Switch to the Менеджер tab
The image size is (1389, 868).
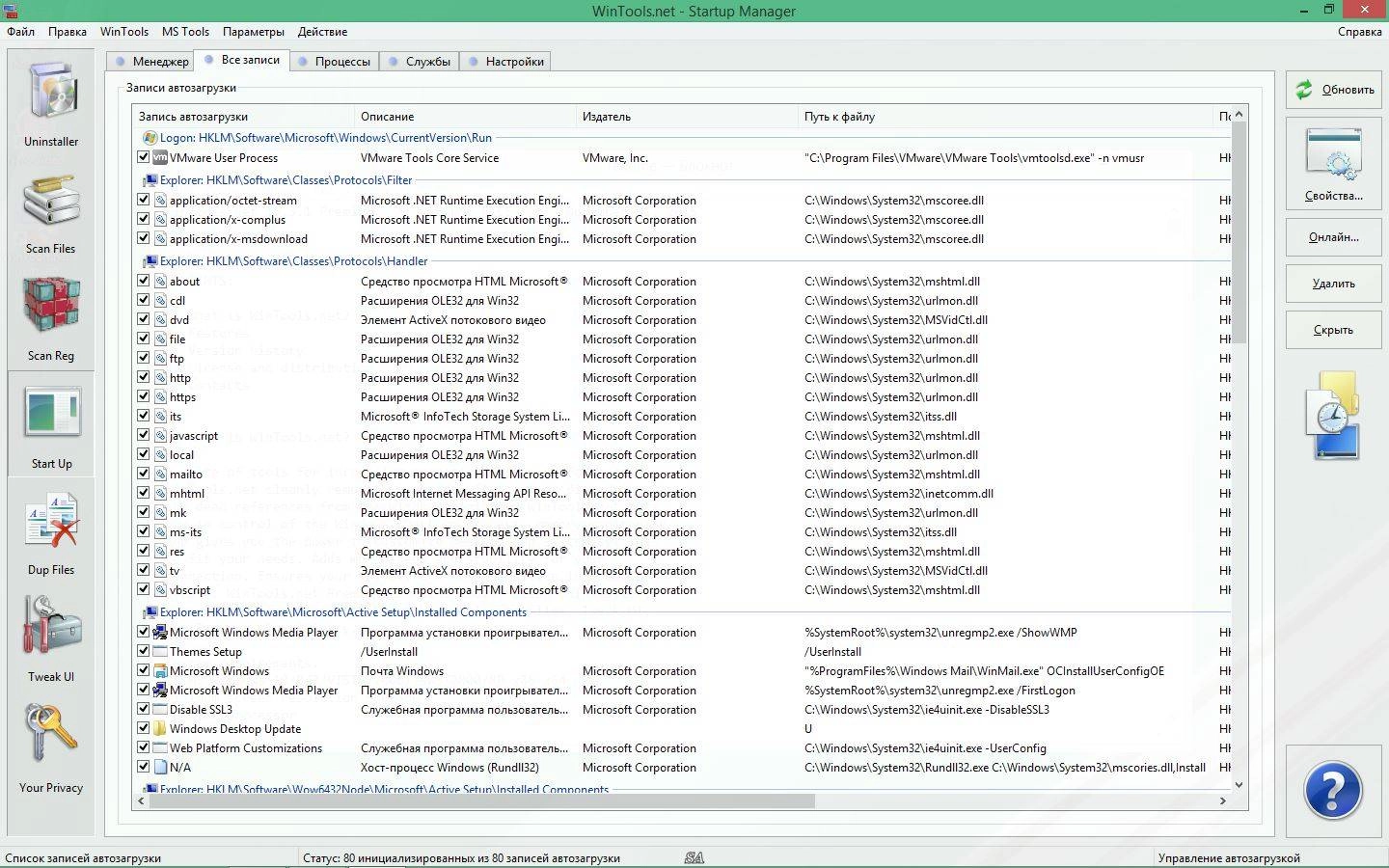click(x=150, y=61)
